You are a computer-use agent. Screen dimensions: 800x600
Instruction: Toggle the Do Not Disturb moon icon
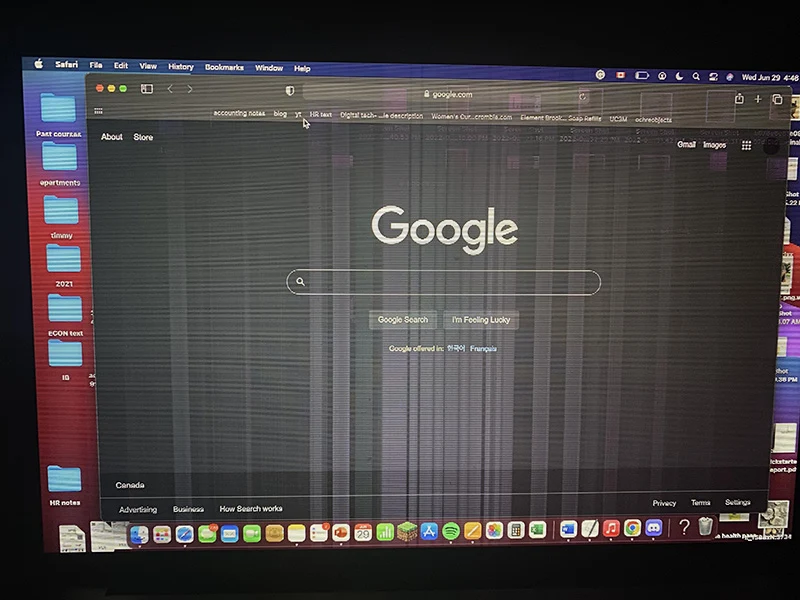tap(679, 76)
